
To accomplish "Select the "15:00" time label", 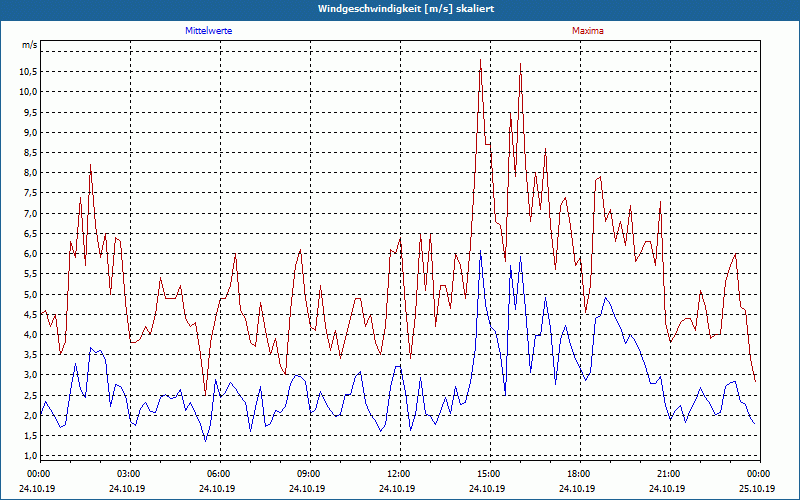I will point(488,474).
